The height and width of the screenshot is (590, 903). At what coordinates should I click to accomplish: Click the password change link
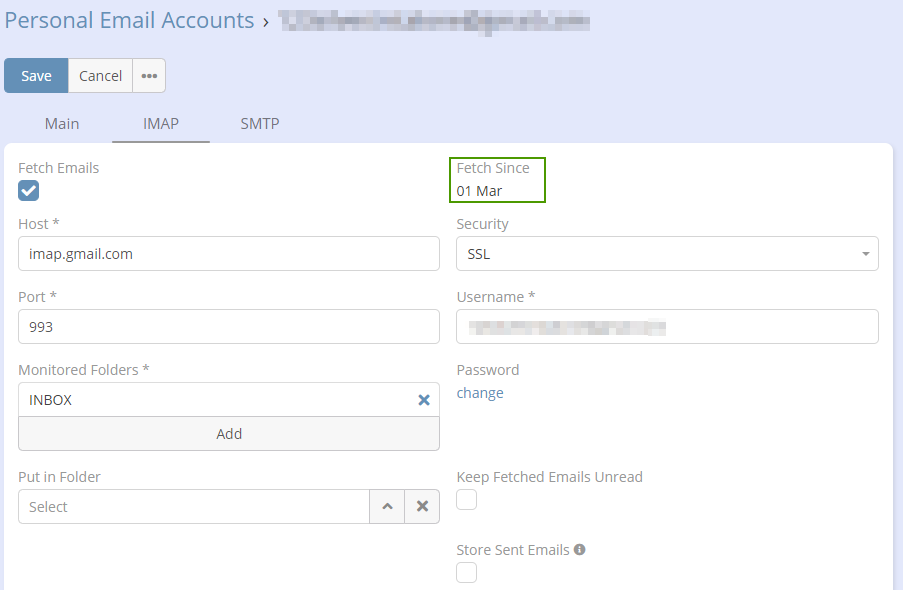click(x=480, y=393)
